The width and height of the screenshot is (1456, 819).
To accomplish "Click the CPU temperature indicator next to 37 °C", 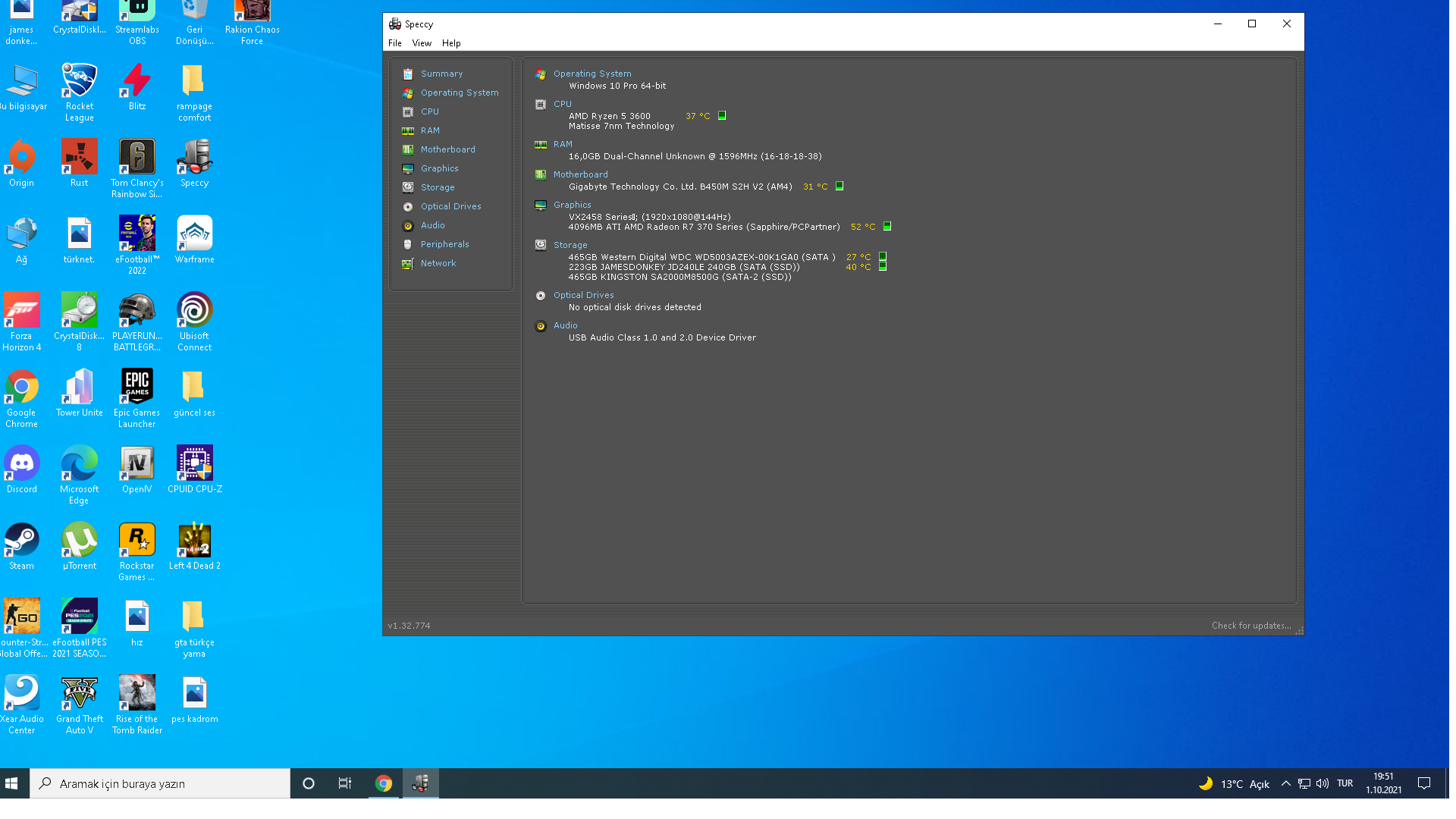I will point(722,115).
